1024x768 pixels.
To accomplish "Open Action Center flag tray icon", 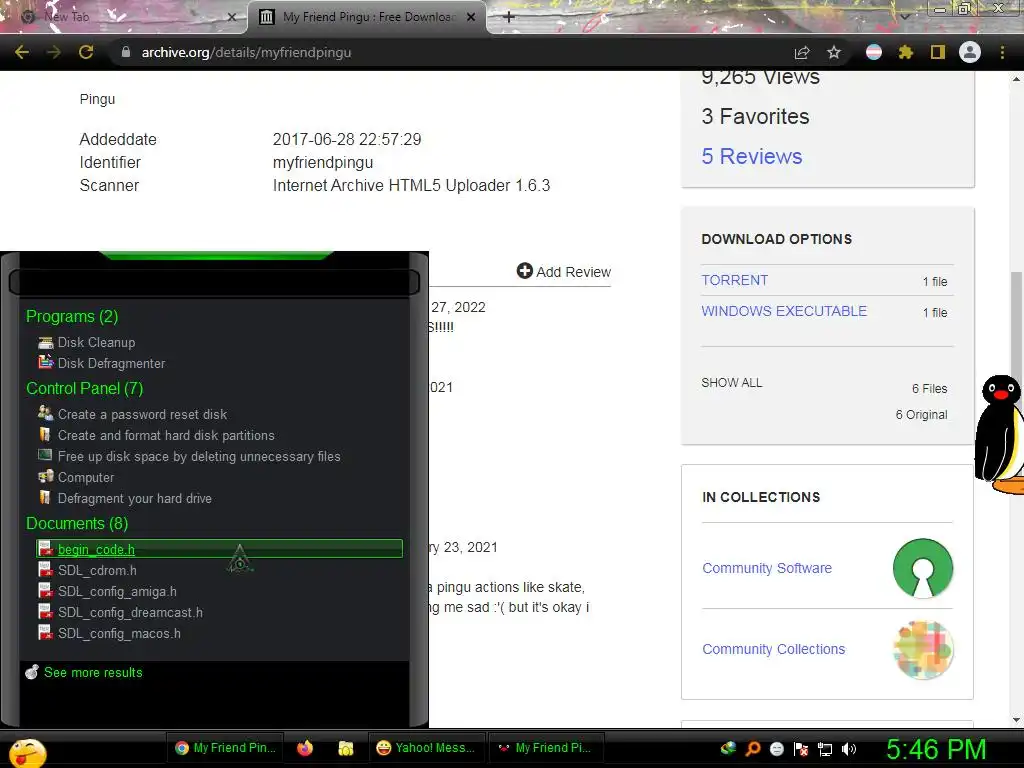I will click(801, 748).
